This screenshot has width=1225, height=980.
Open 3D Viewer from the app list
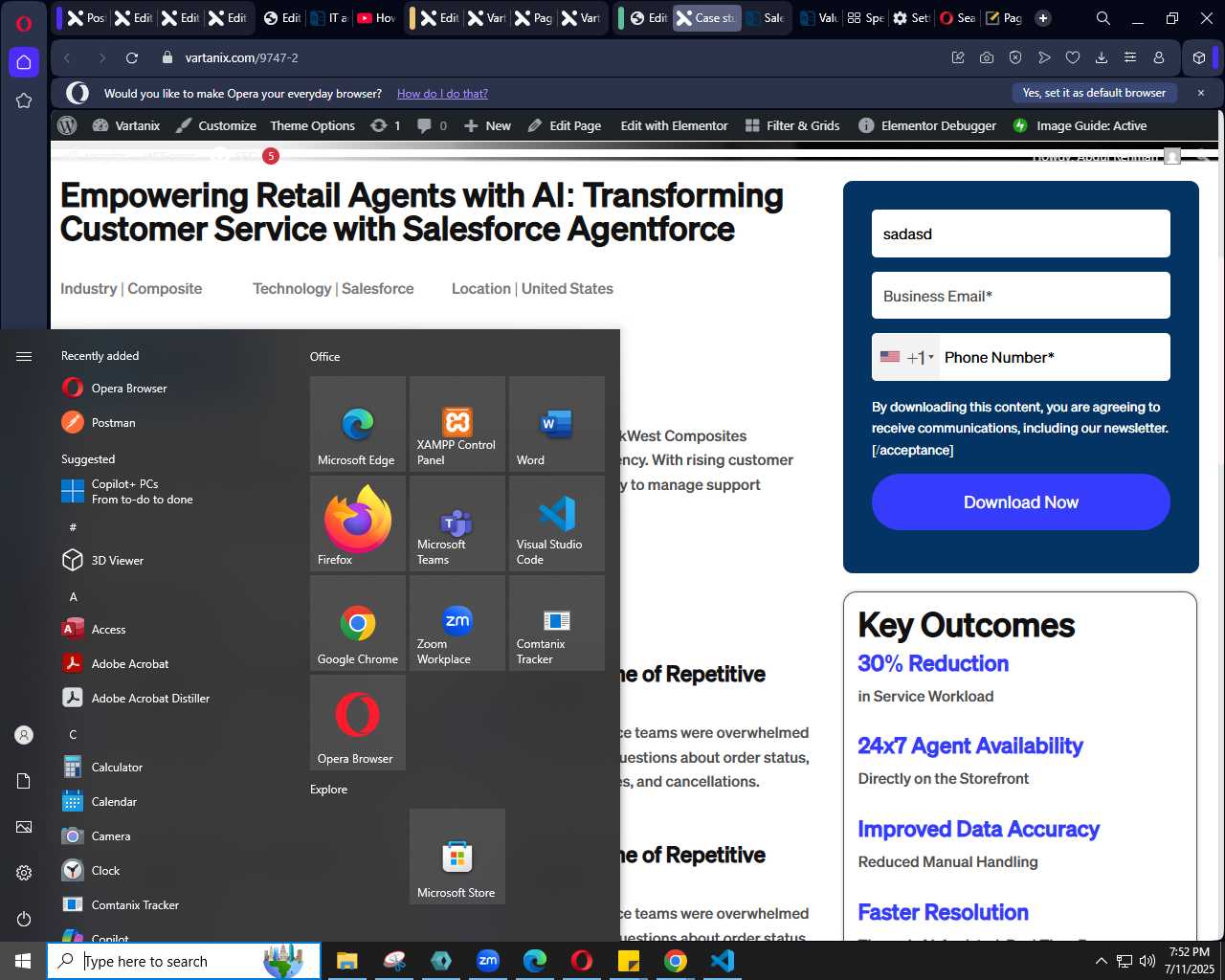(172, 560)
